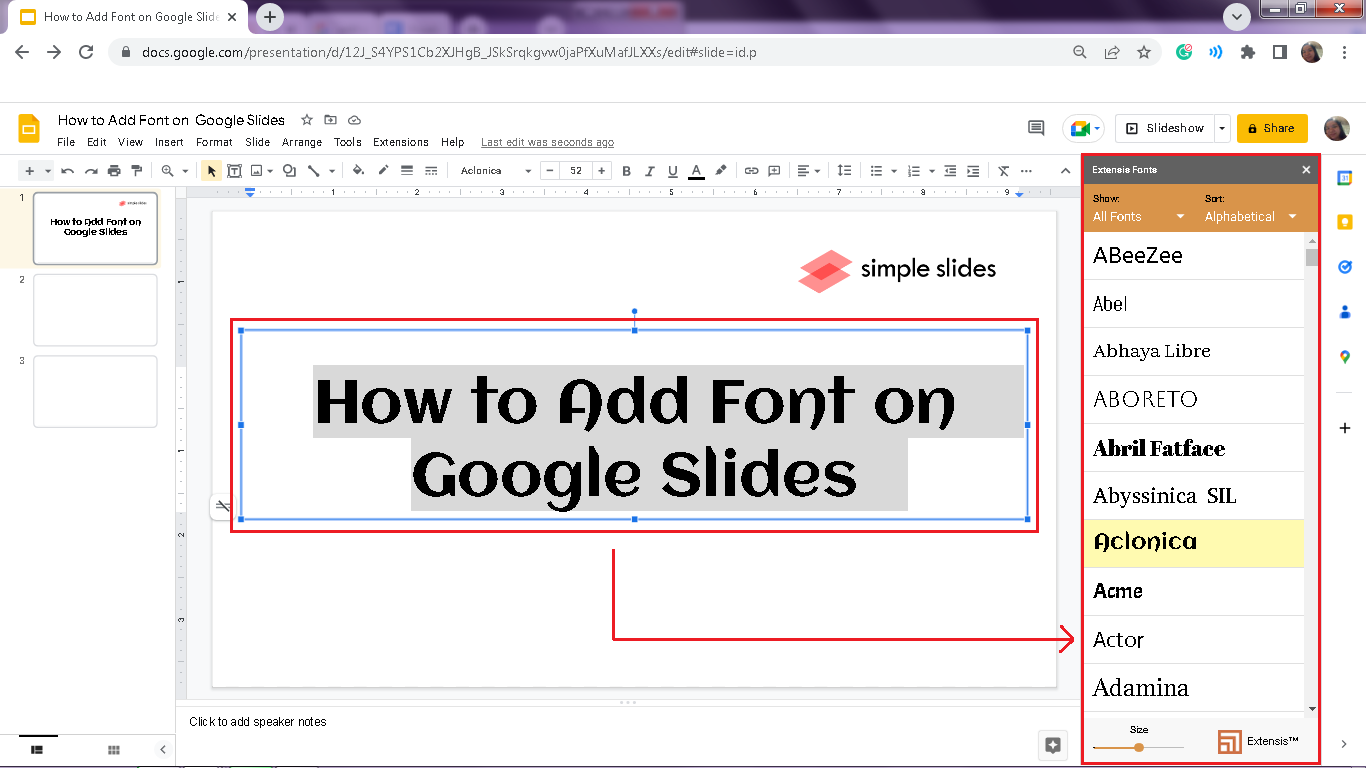Open the Format menu
Viewport: 1366px width, 768px height.
[x=213, y=142]
